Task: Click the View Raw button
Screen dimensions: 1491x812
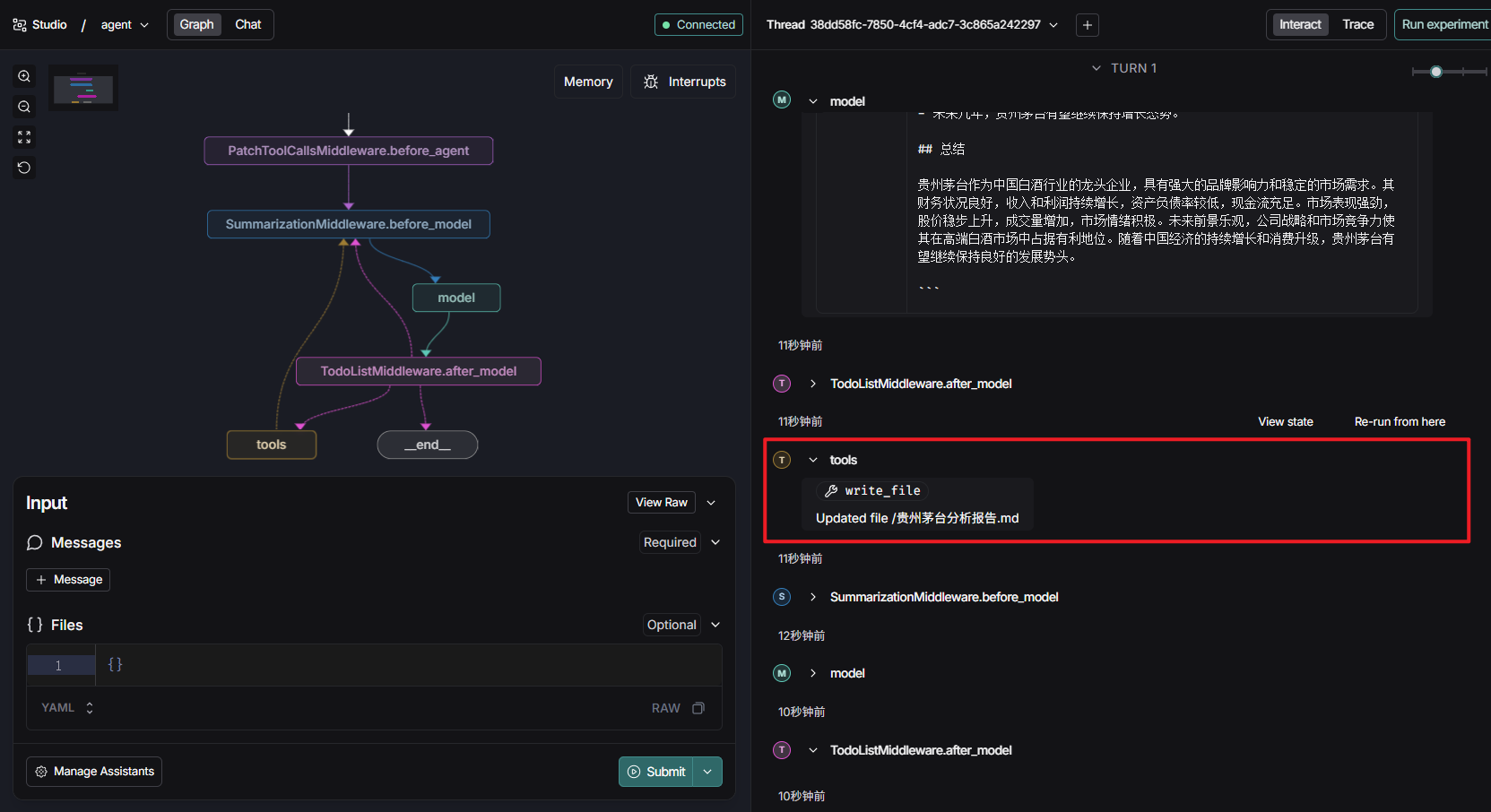Action: (662, 503)
